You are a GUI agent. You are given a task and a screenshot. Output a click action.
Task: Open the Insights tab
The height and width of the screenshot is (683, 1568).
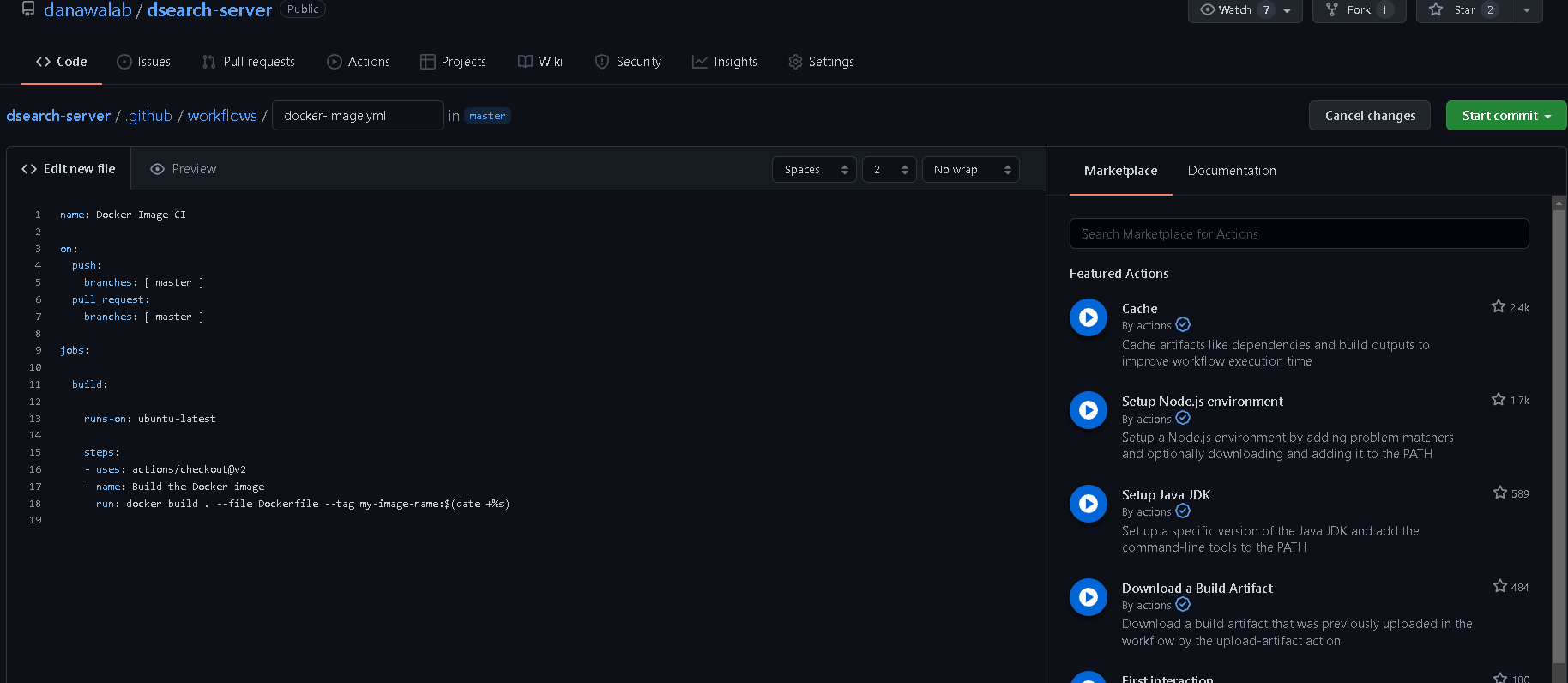coord(725,62)
